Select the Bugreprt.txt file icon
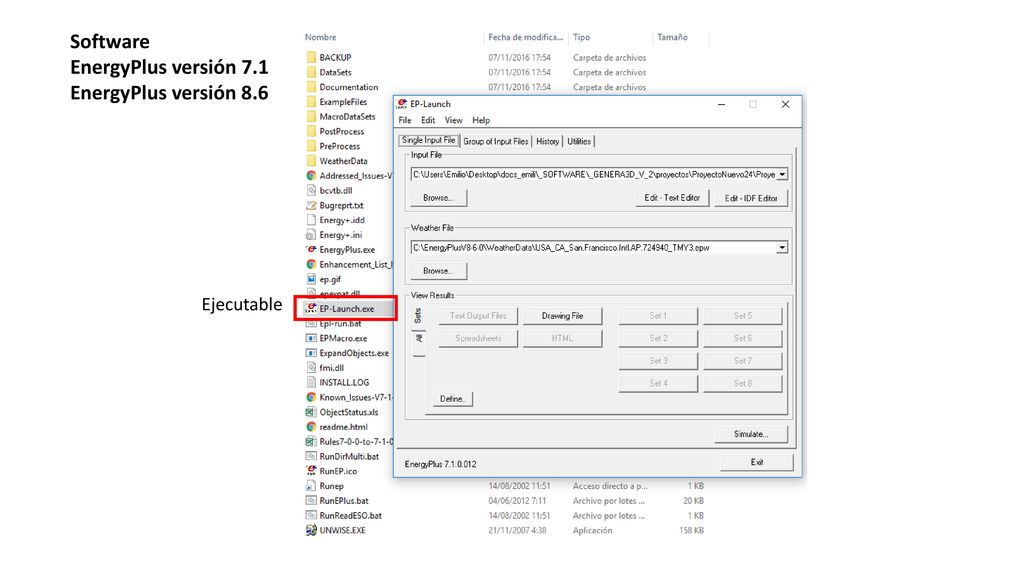This screenshot has width=1024, height=576. (x=312, y=205)
